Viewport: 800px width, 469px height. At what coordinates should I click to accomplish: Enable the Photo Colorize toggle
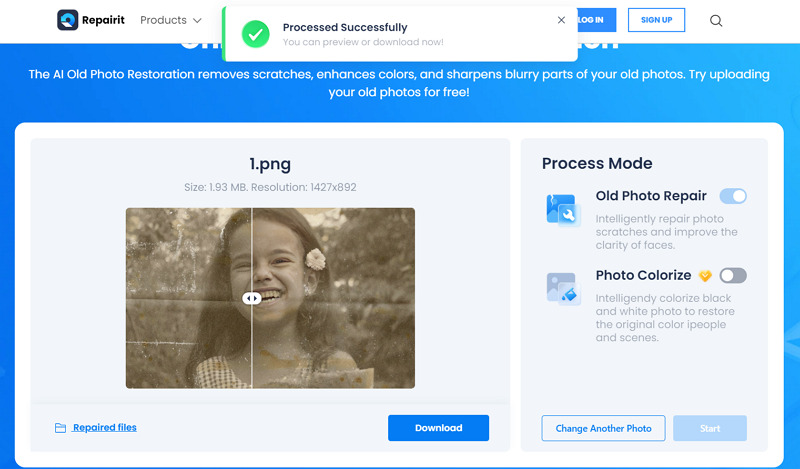pyautogui.click(x=733, y=275)
